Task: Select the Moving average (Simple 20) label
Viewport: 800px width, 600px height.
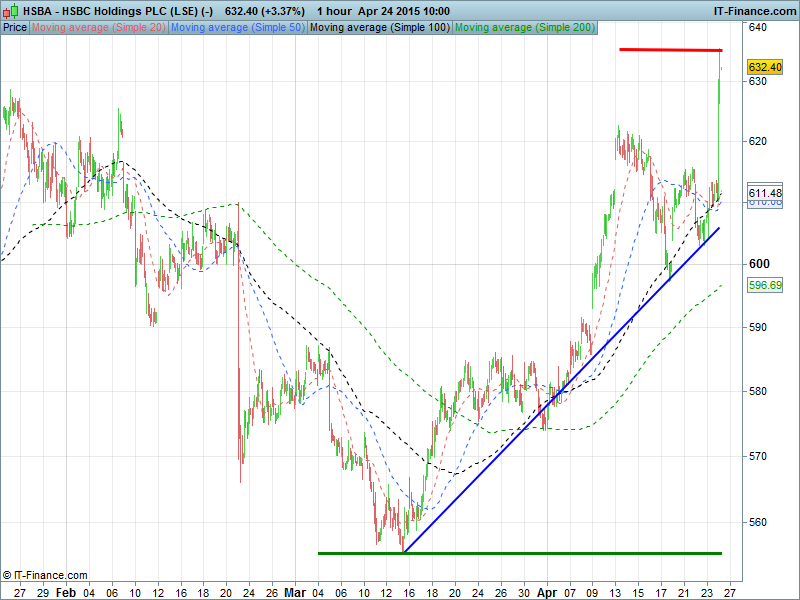Action: click(98, 27)
